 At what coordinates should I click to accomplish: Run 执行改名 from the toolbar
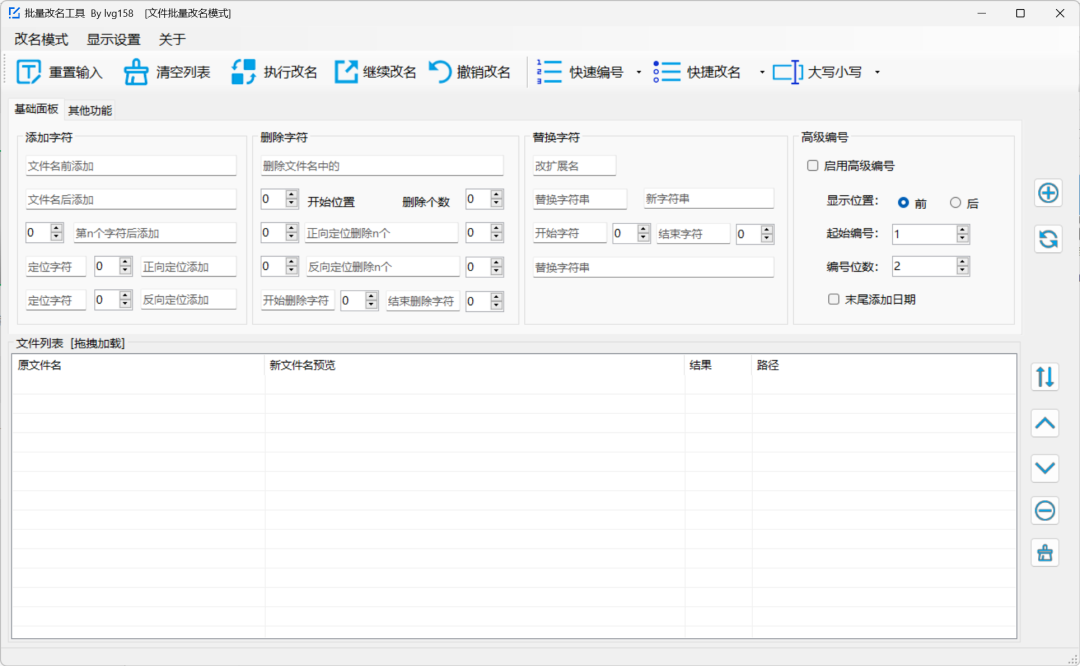274,72
